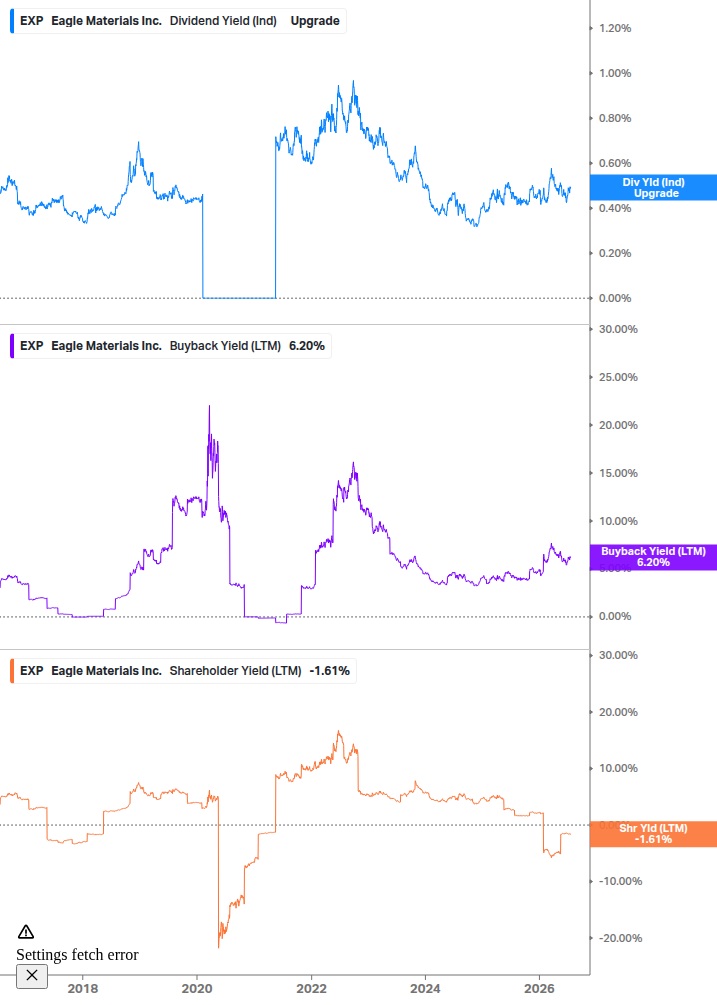Click the Dividend Yield (Ind) legend title

tap(223, 21)
